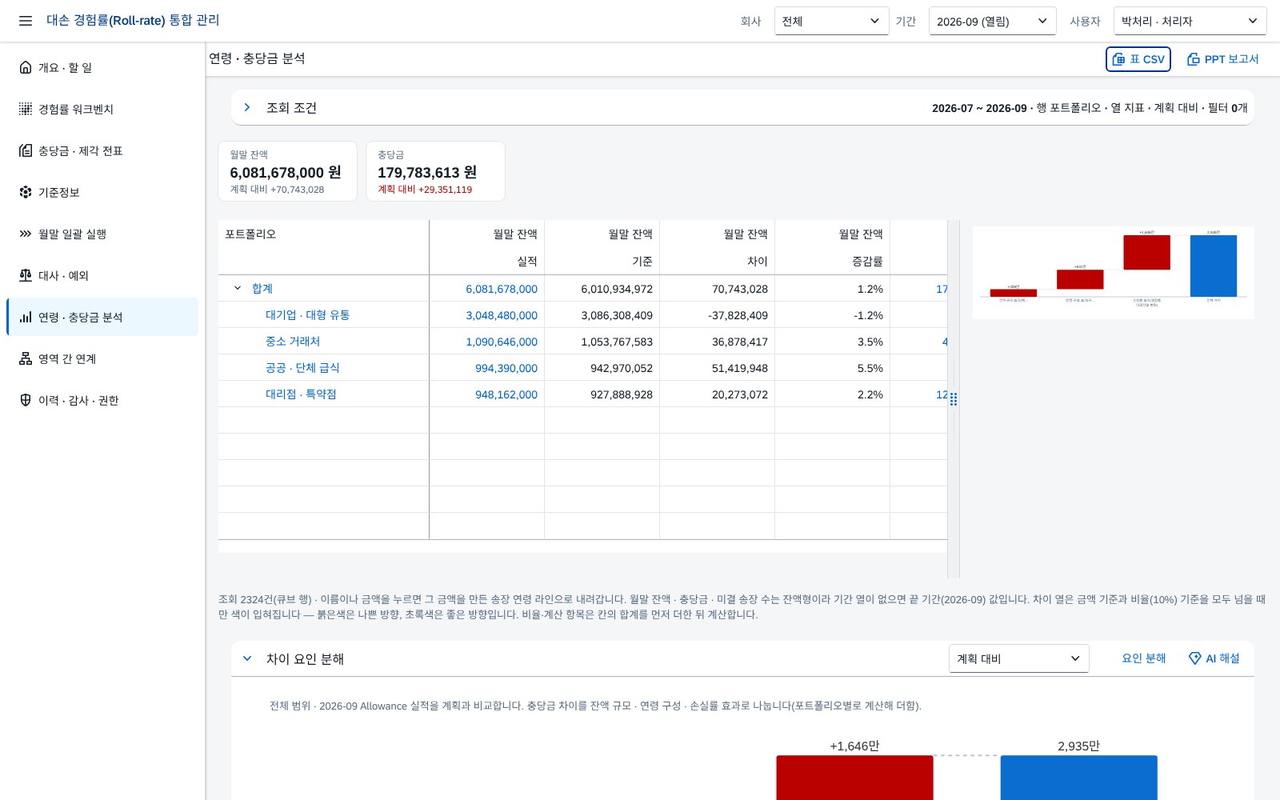
Task: Click the blue 2,935만 waterfall bar
Action: coord(1079,778)
